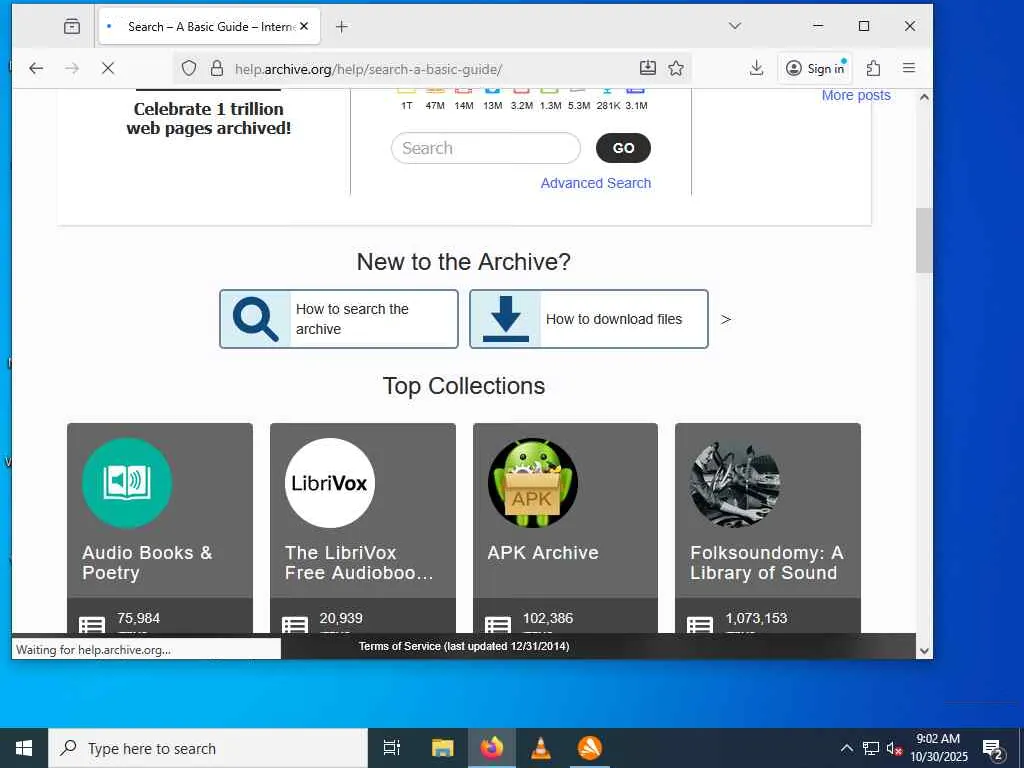This screenshot has width=1024, height=768.
Task: Click the 1T web pages stat
Action: coord(406,105)
